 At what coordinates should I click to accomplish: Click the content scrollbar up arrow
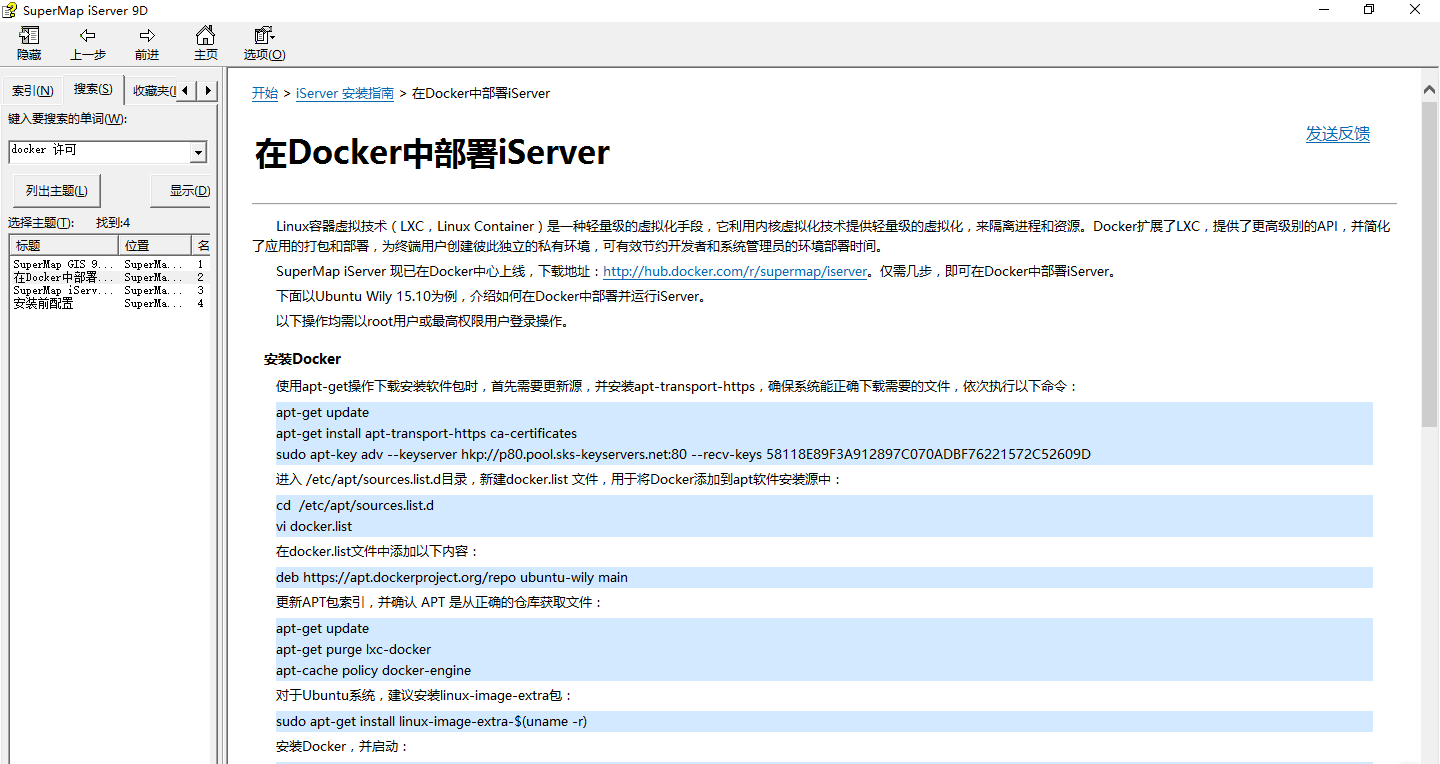tap(1430, 90)
